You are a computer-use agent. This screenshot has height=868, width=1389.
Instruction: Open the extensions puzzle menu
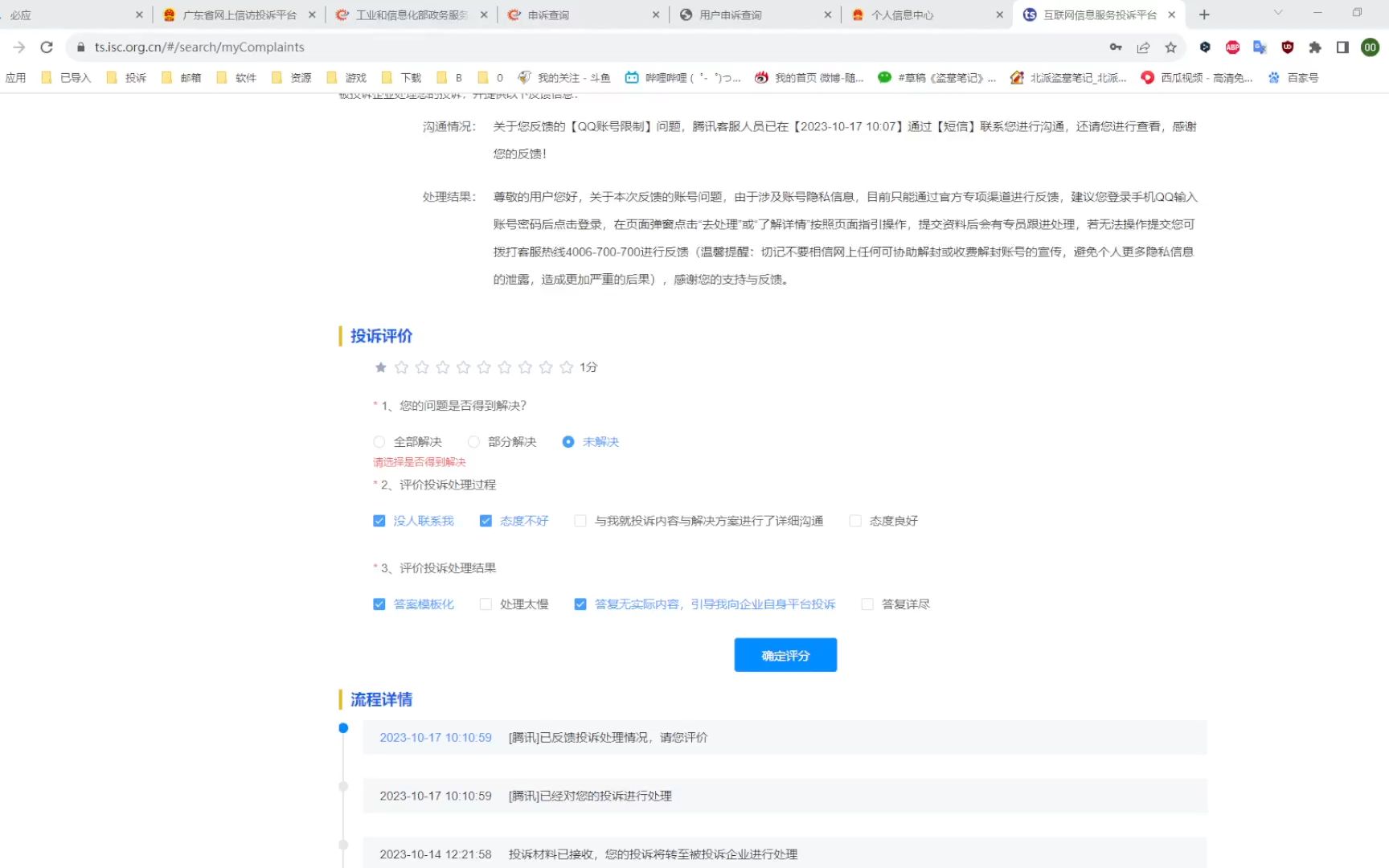[x=1315, y=47]
